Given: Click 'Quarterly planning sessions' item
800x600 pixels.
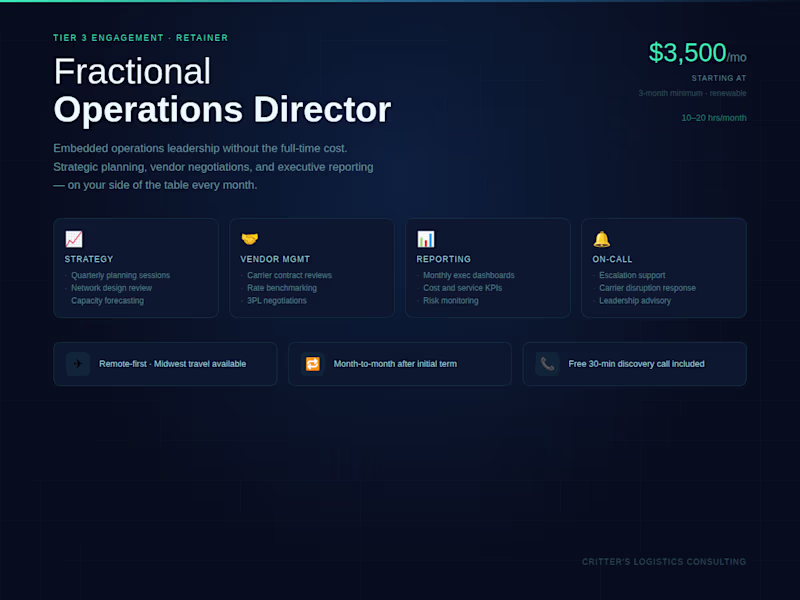Looking at the screenshot, I should [x=120, y=275].
